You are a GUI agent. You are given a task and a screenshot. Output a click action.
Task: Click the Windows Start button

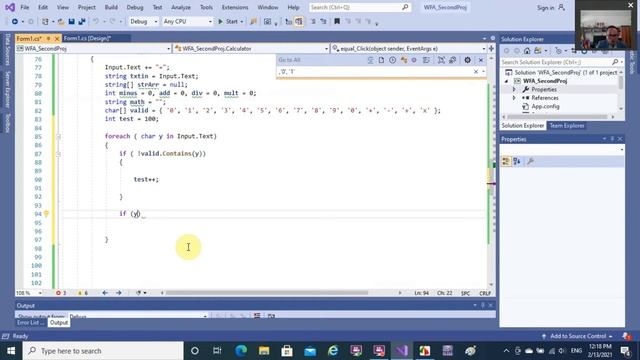(x=11, y=351)
